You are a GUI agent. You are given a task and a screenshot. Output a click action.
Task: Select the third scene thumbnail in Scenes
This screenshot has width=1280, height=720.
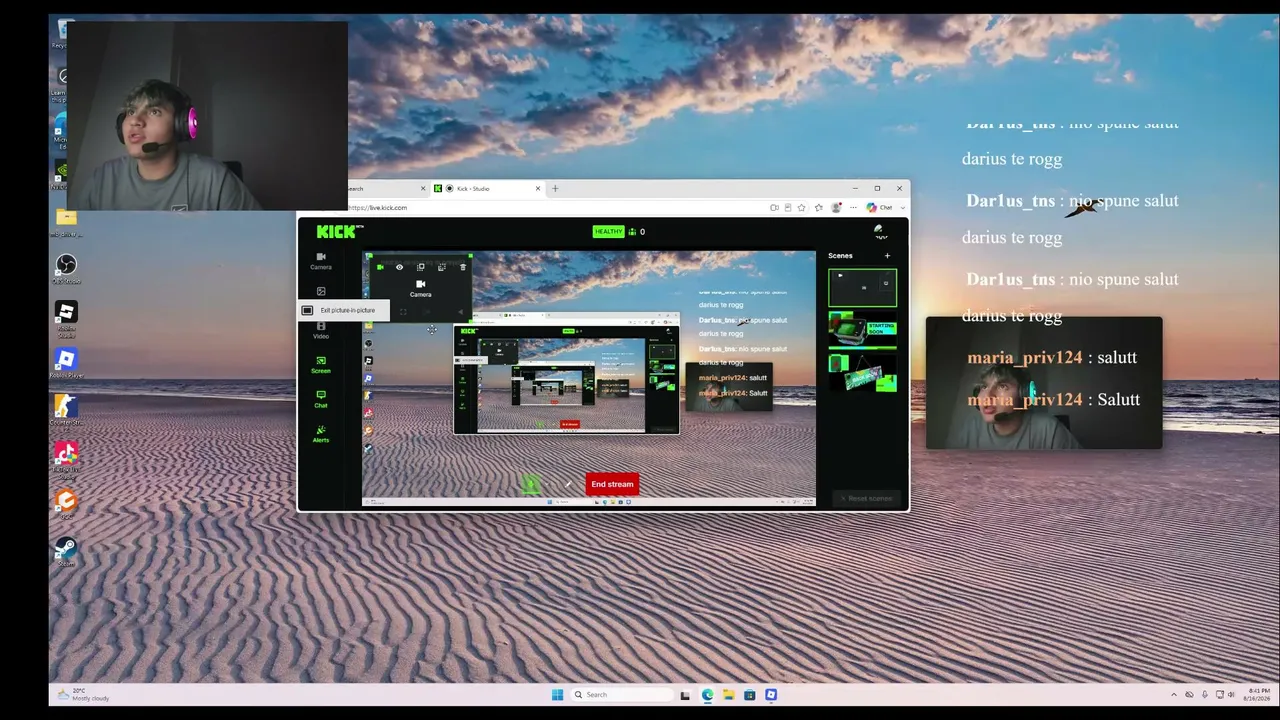pos(862,373)
